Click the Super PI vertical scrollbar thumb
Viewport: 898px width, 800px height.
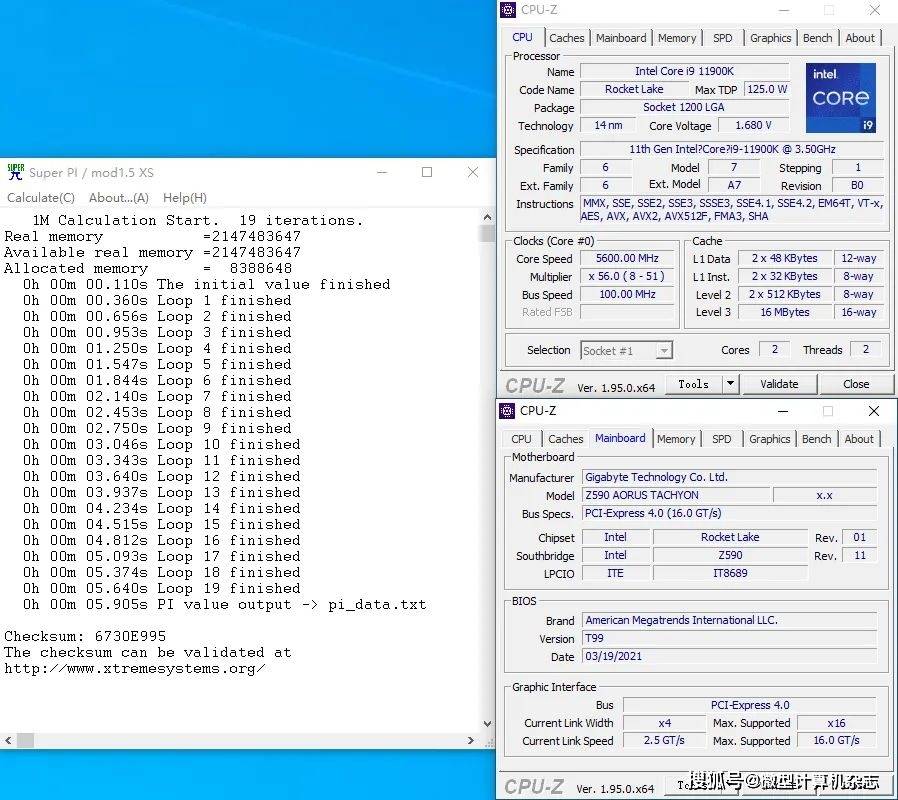point(487,233)
